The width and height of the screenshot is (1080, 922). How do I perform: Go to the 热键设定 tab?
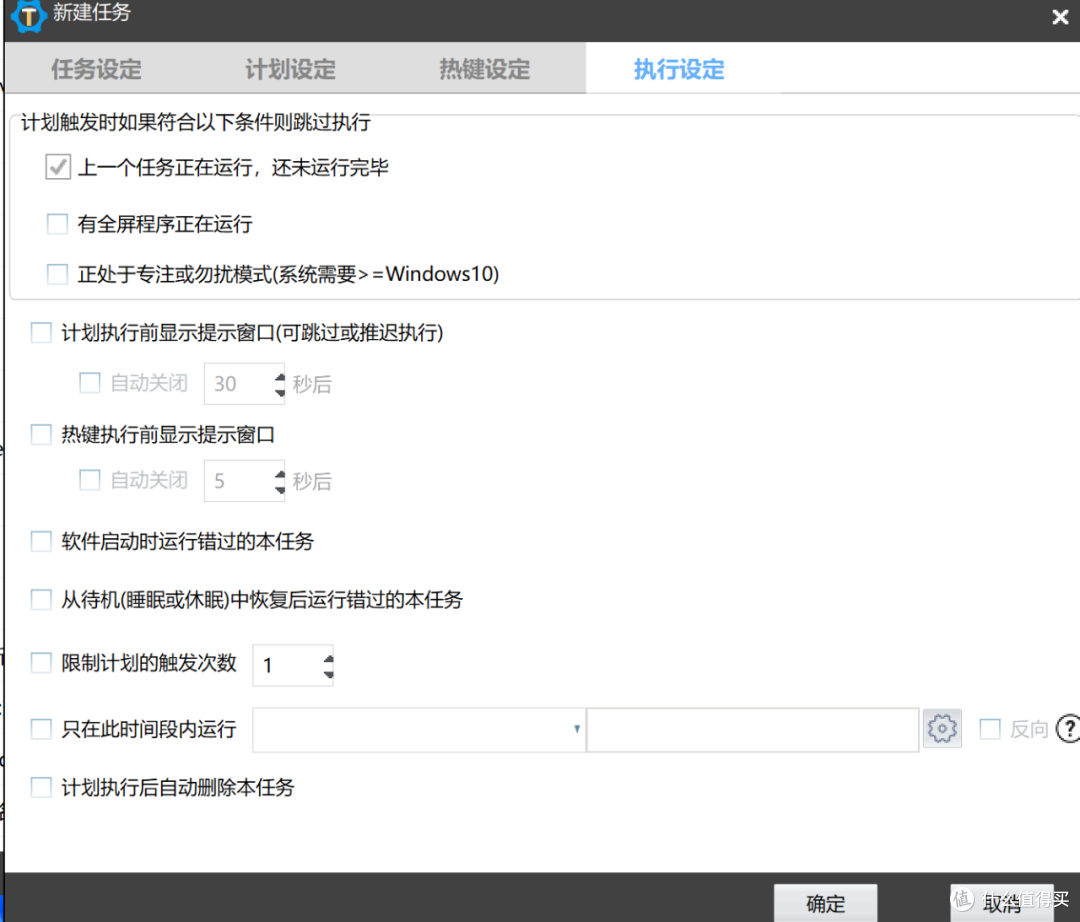484,69
